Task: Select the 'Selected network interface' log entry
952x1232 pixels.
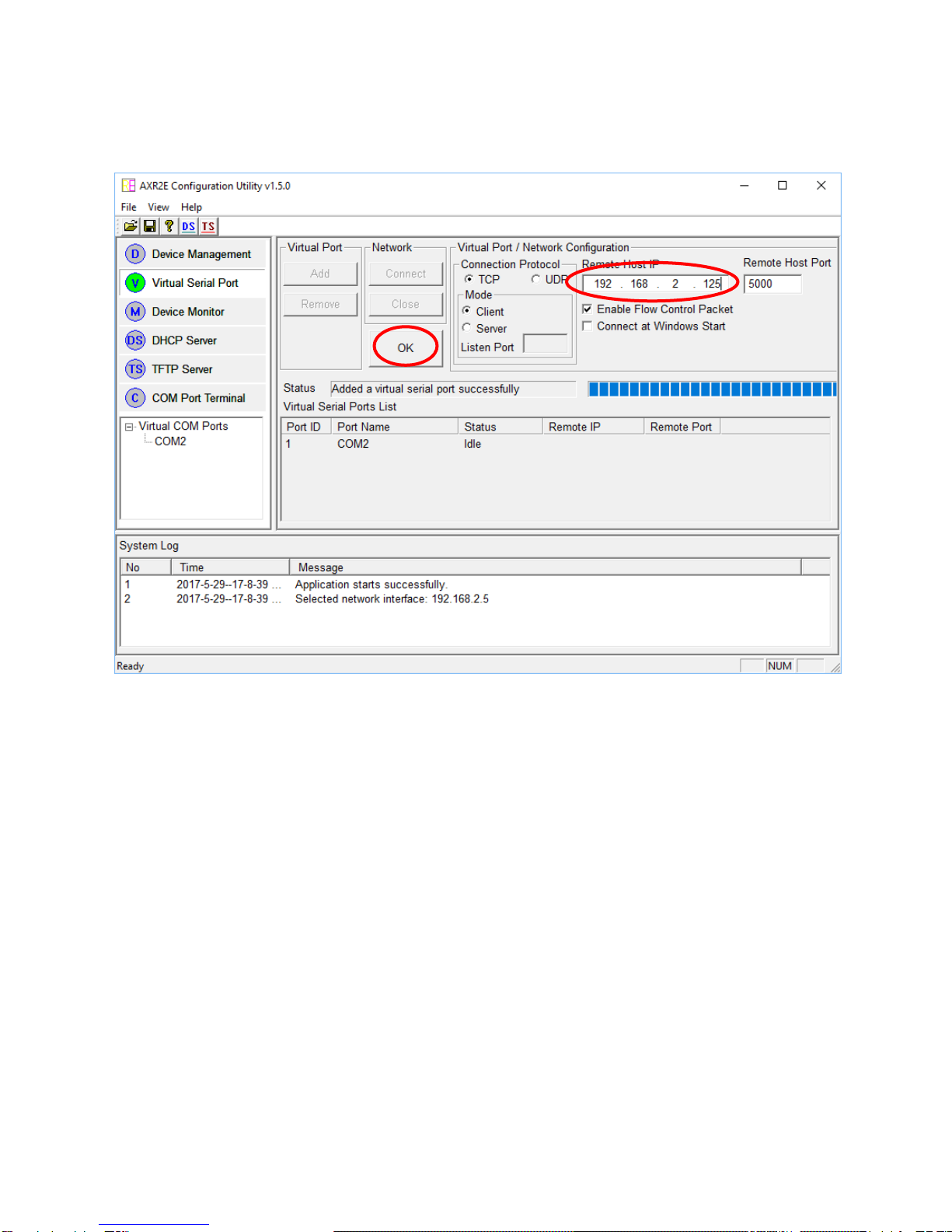Action: (475, 599)
